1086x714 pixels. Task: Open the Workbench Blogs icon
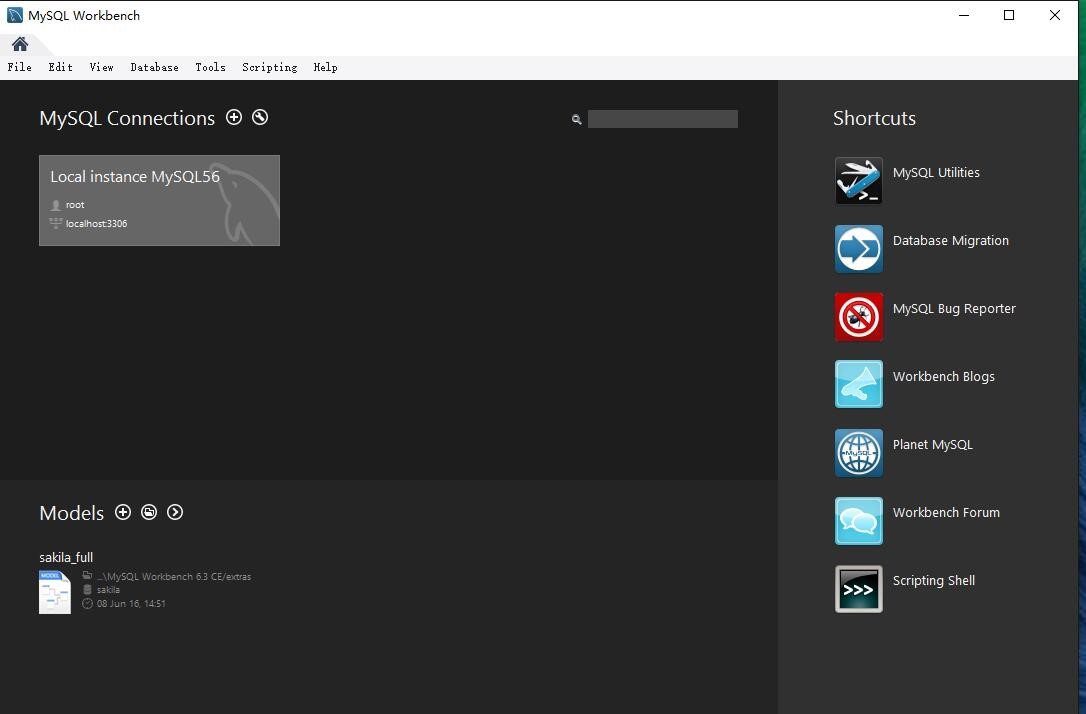pyautogui.click(x=858, y=385)
